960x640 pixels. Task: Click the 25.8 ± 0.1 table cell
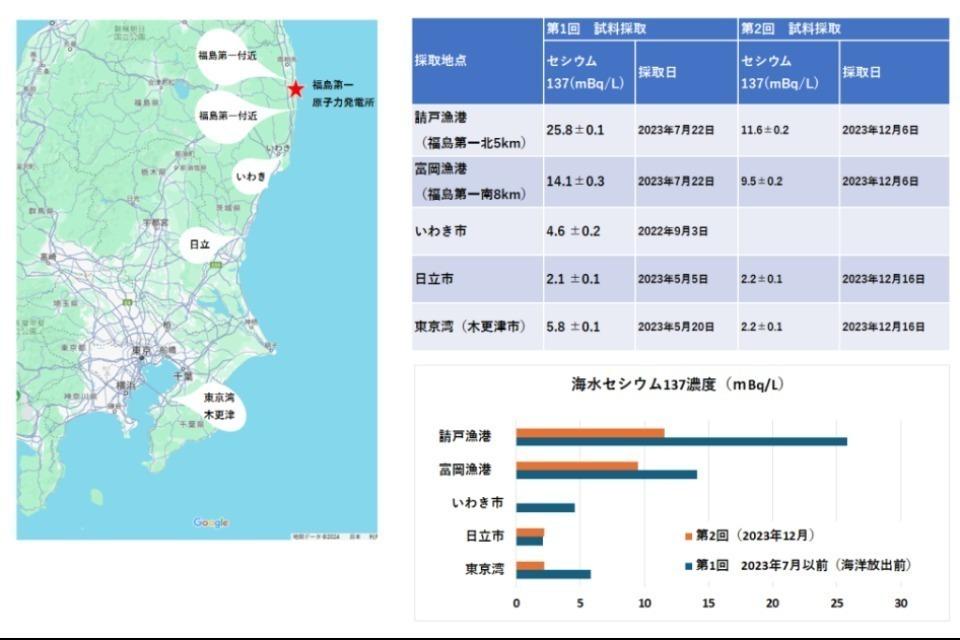point(575,130)
